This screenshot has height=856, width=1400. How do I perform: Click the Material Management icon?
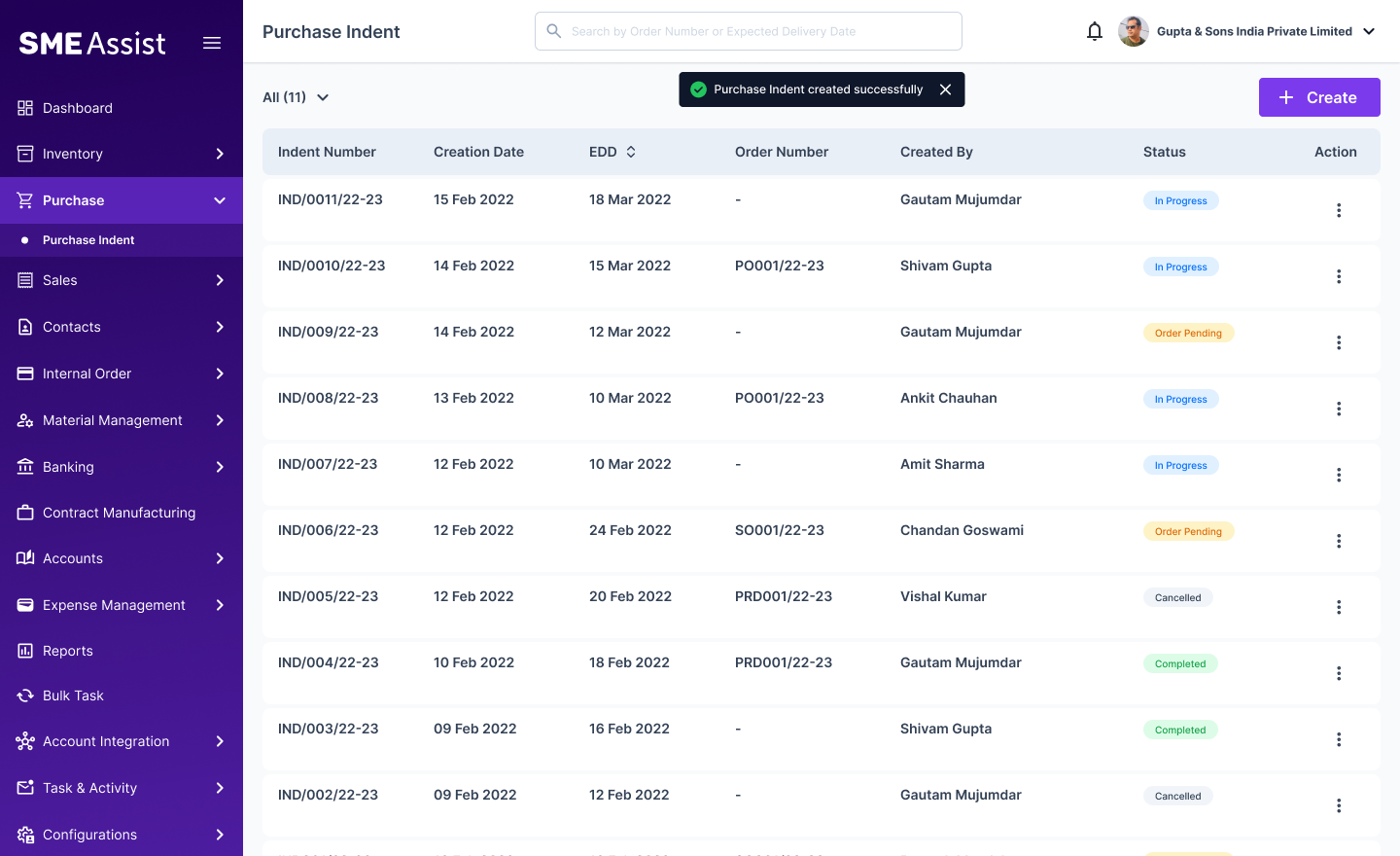pos(25,420)
